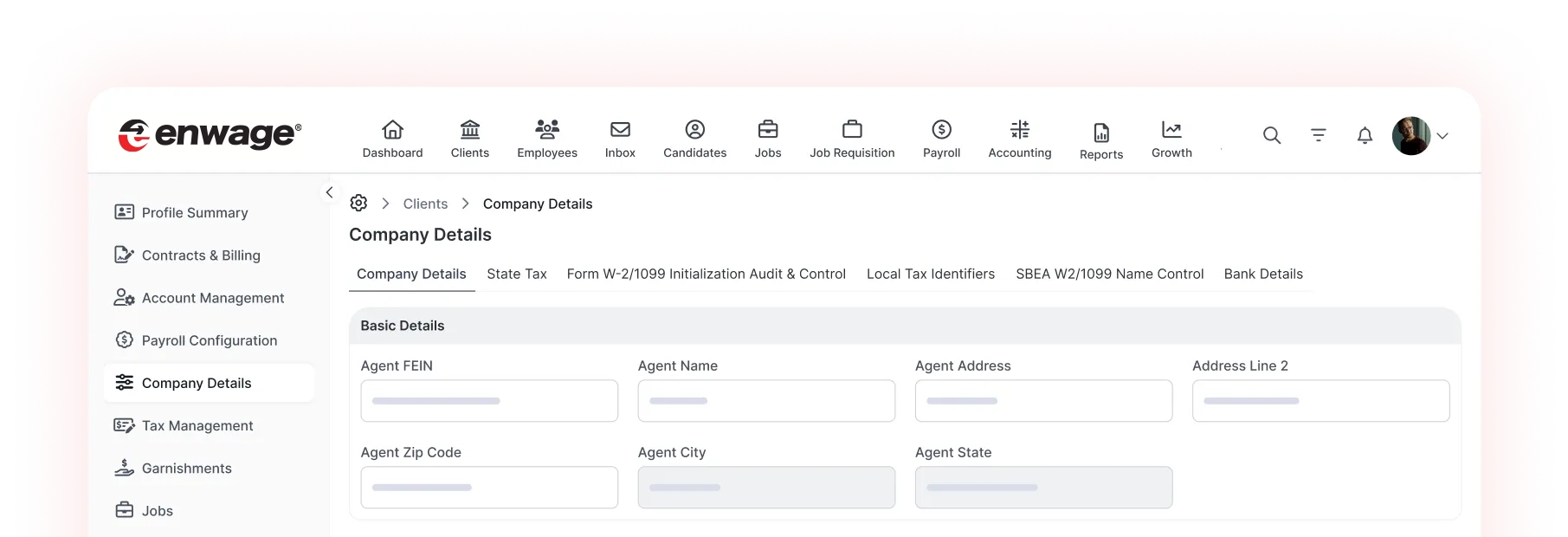Open notifications bell icon
The height and width of the screenshot is (537, 1568).
click(1365, 135)
